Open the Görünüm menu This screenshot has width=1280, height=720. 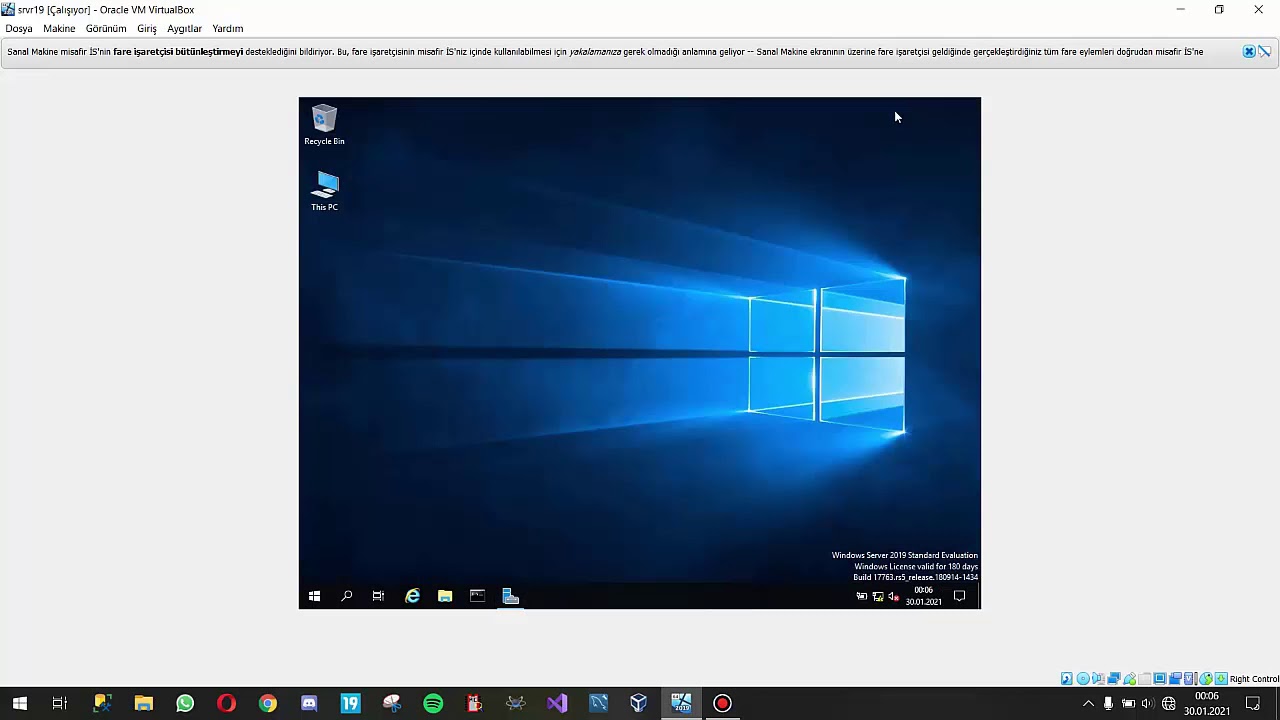coord(106,29)
